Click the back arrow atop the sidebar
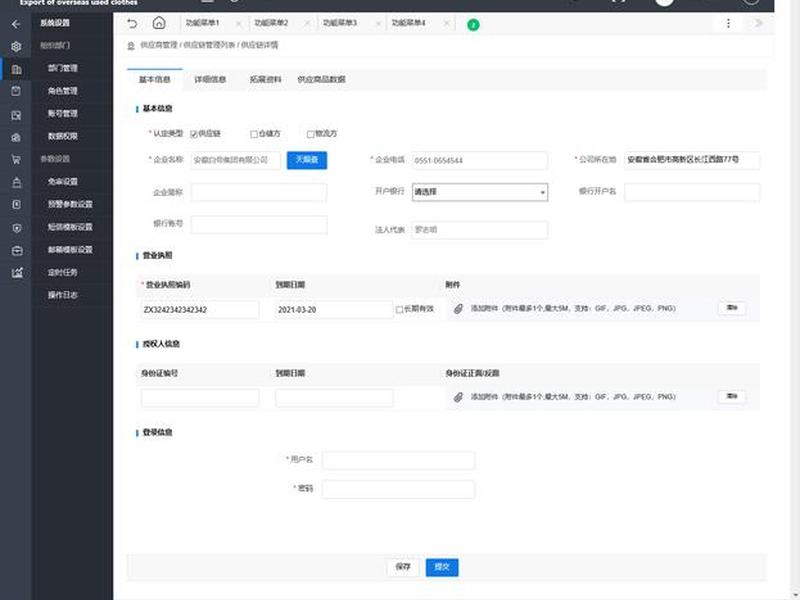The height and width of the screenshot is (600, 800). point(16,24)
